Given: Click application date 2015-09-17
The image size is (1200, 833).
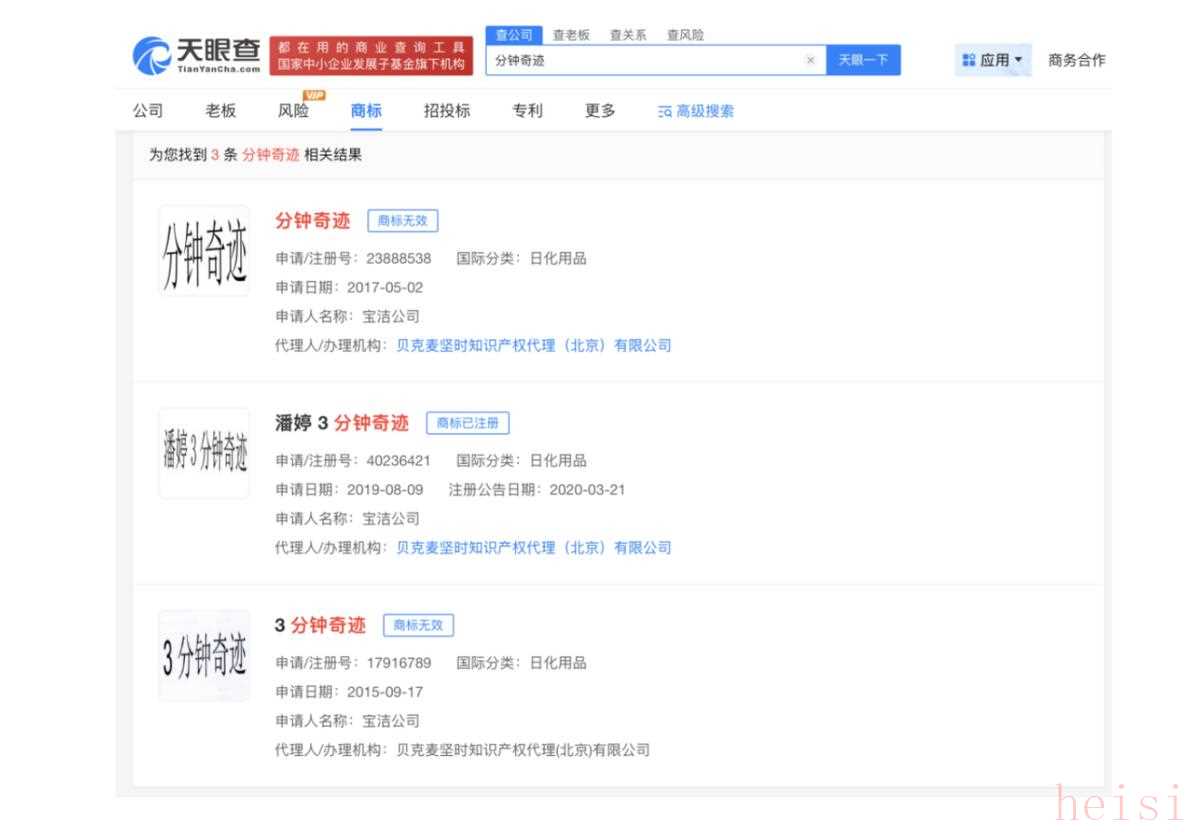Looking at the screenshot, I should (385, 692).
